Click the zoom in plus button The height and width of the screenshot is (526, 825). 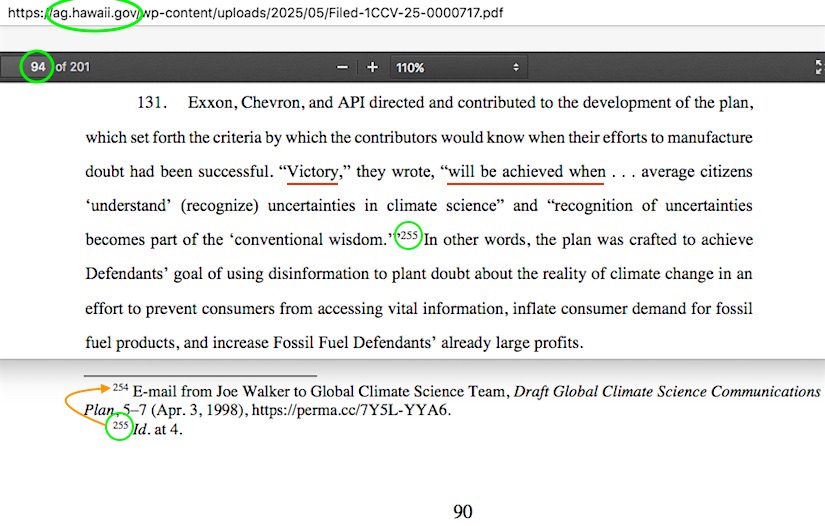pos(373,67)
